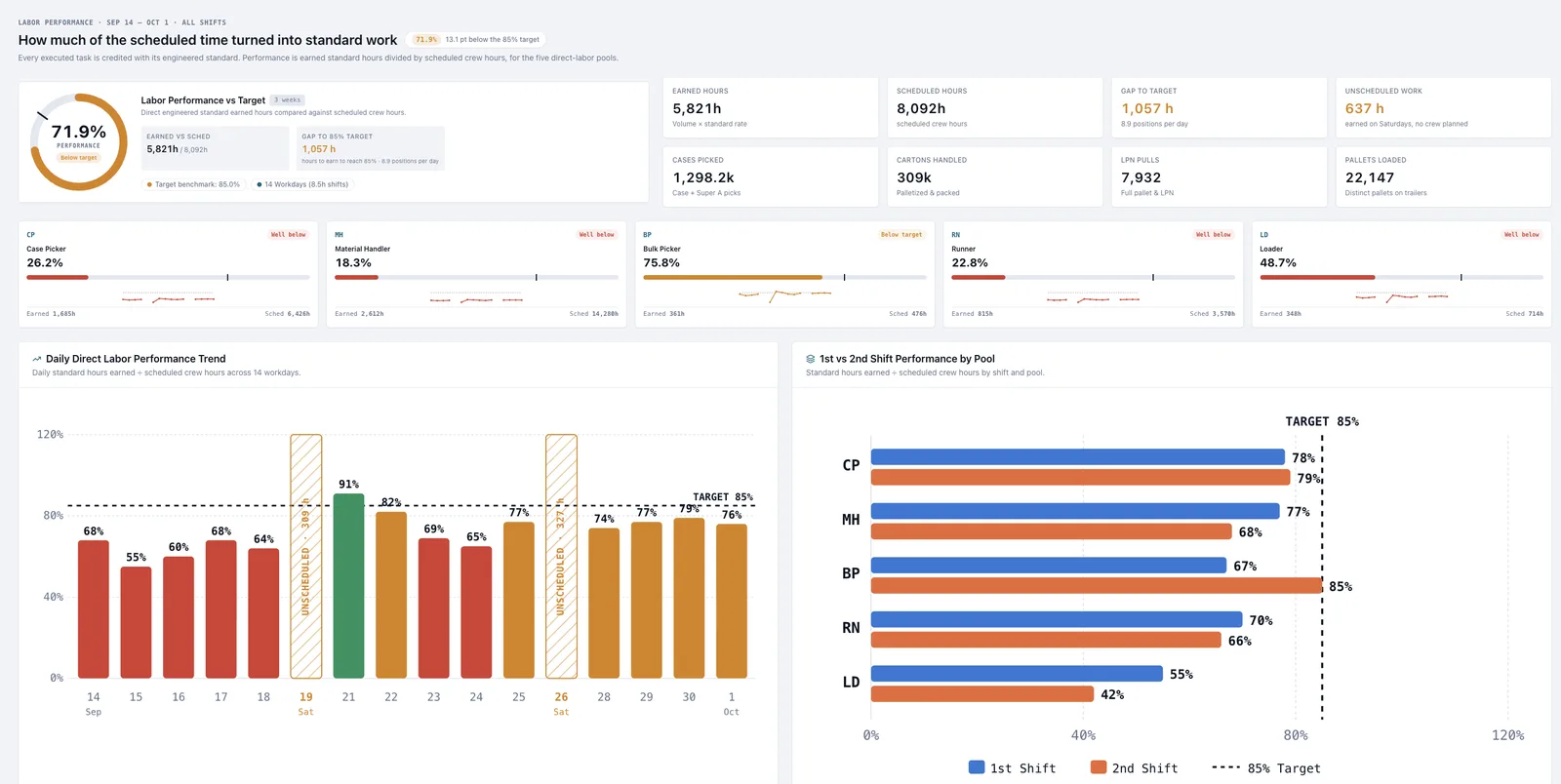Toggle the 85% Target dashed legend entry
Screen dimensions: 1561x784
click(1265, 768)
